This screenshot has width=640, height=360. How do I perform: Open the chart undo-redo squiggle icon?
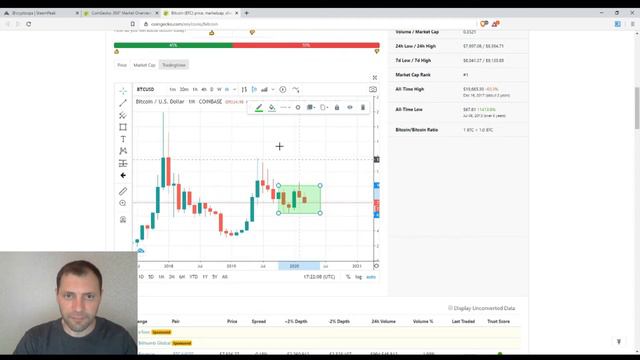pyautogui.click(x=296, y=89)
